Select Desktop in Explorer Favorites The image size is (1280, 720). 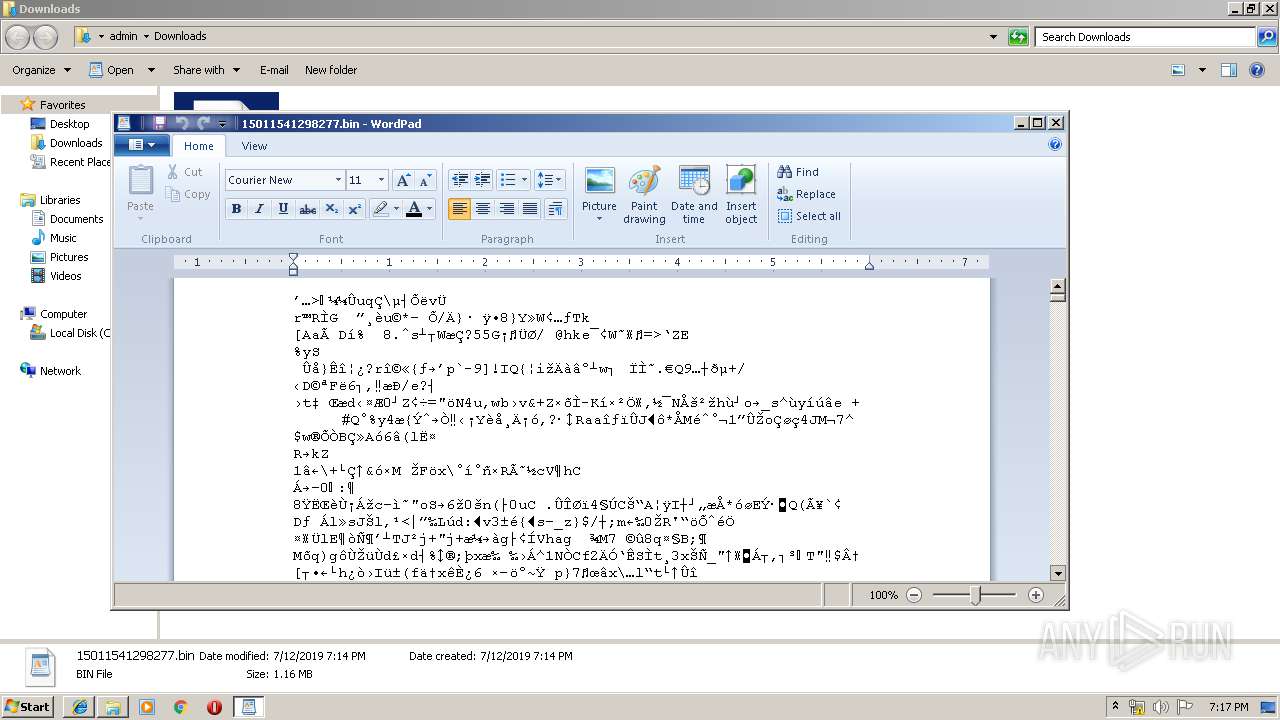(60, 124)
